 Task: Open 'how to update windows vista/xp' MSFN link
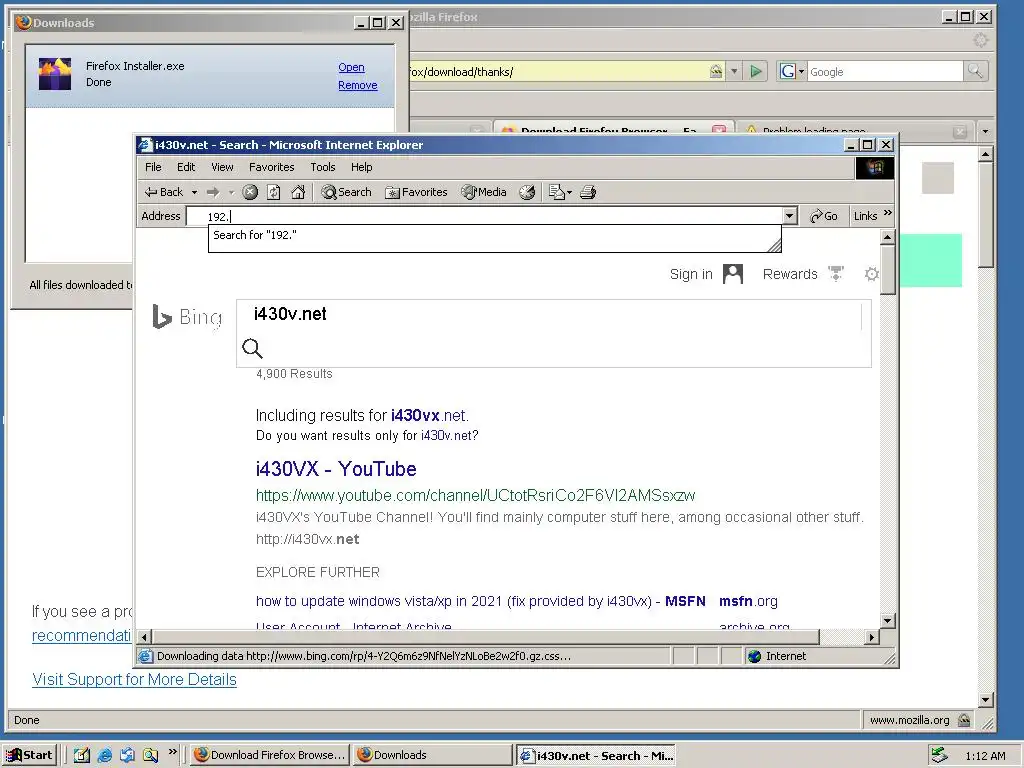point(481,601)
